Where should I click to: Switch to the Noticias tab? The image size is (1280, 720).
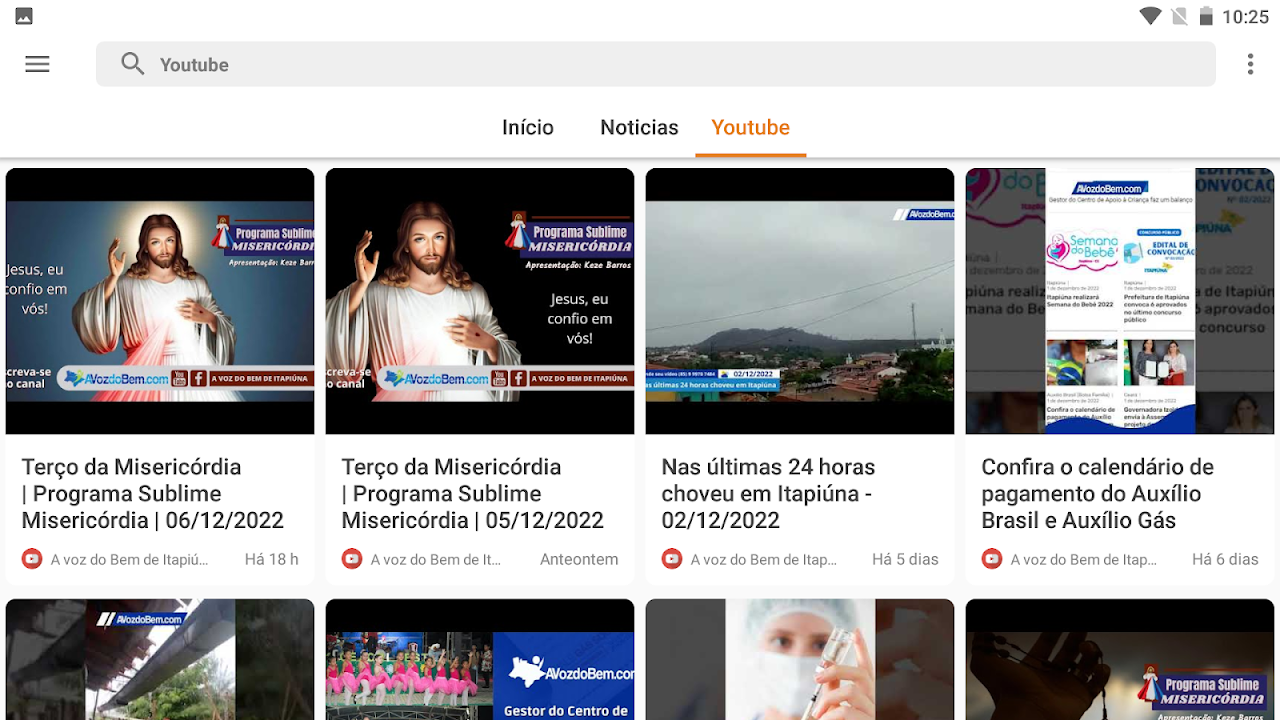[x=639, y=127]
